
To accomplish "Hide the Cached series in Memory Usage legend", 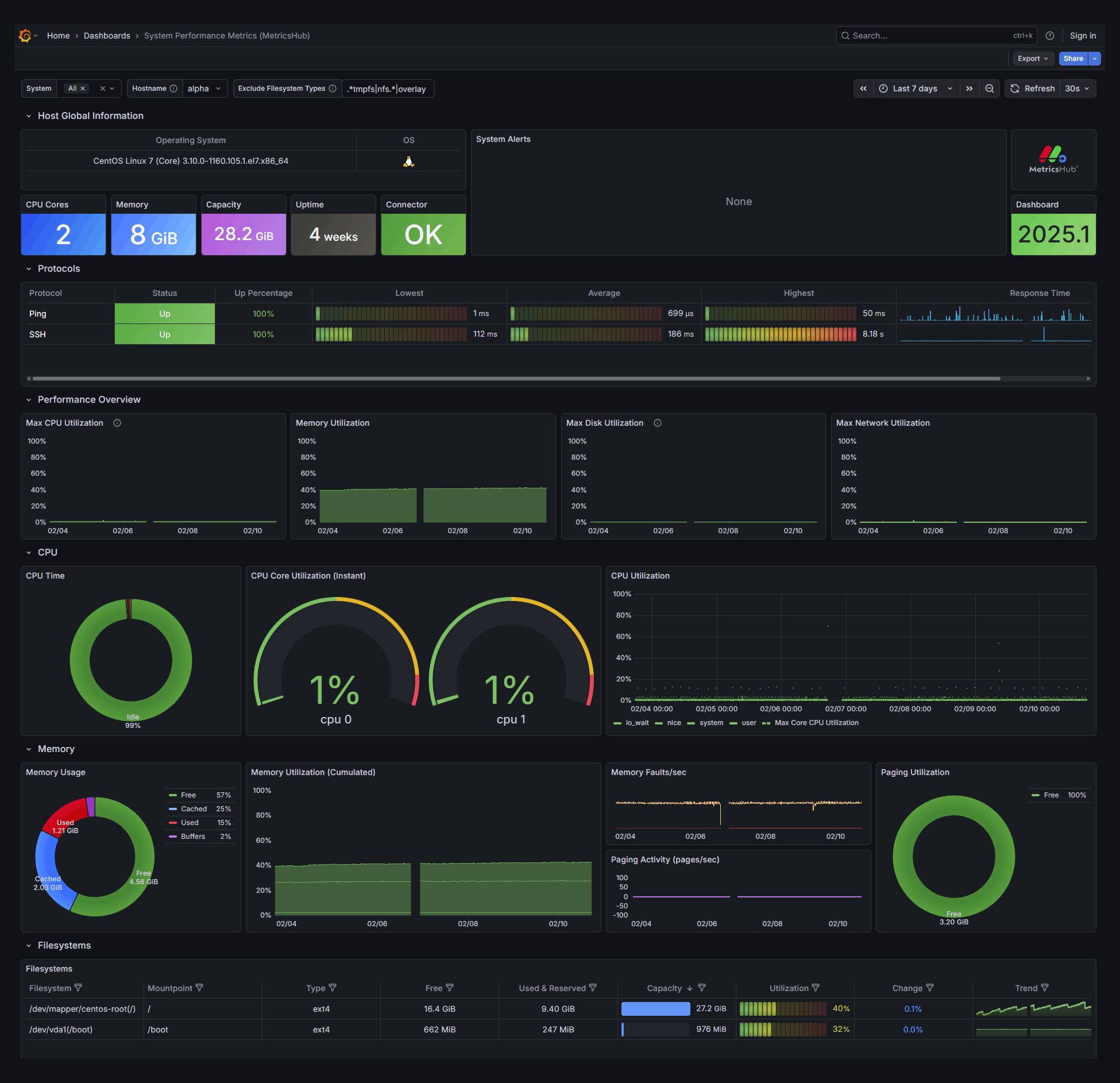I will pyautogui.click(x=193, y=808).
